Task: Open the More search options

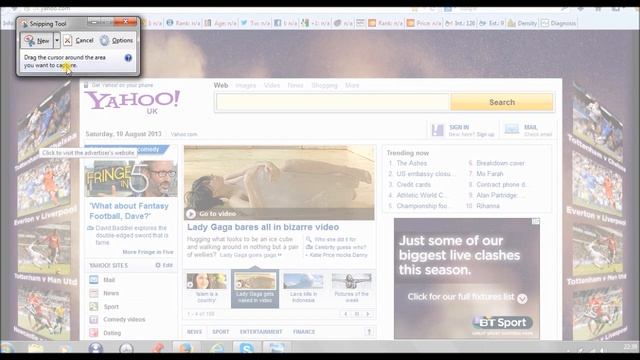Action: coord(352,85)
